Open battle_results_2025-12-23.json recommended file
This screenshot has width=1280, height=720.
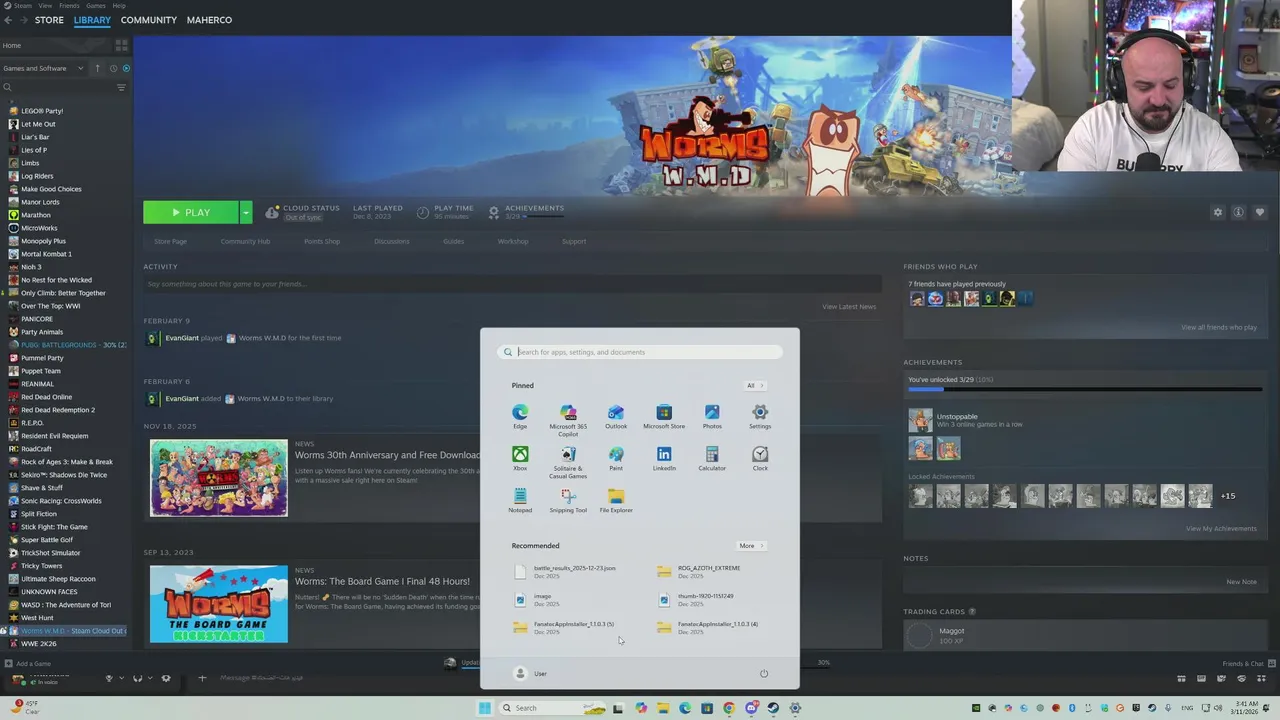[x=566, y=571]
